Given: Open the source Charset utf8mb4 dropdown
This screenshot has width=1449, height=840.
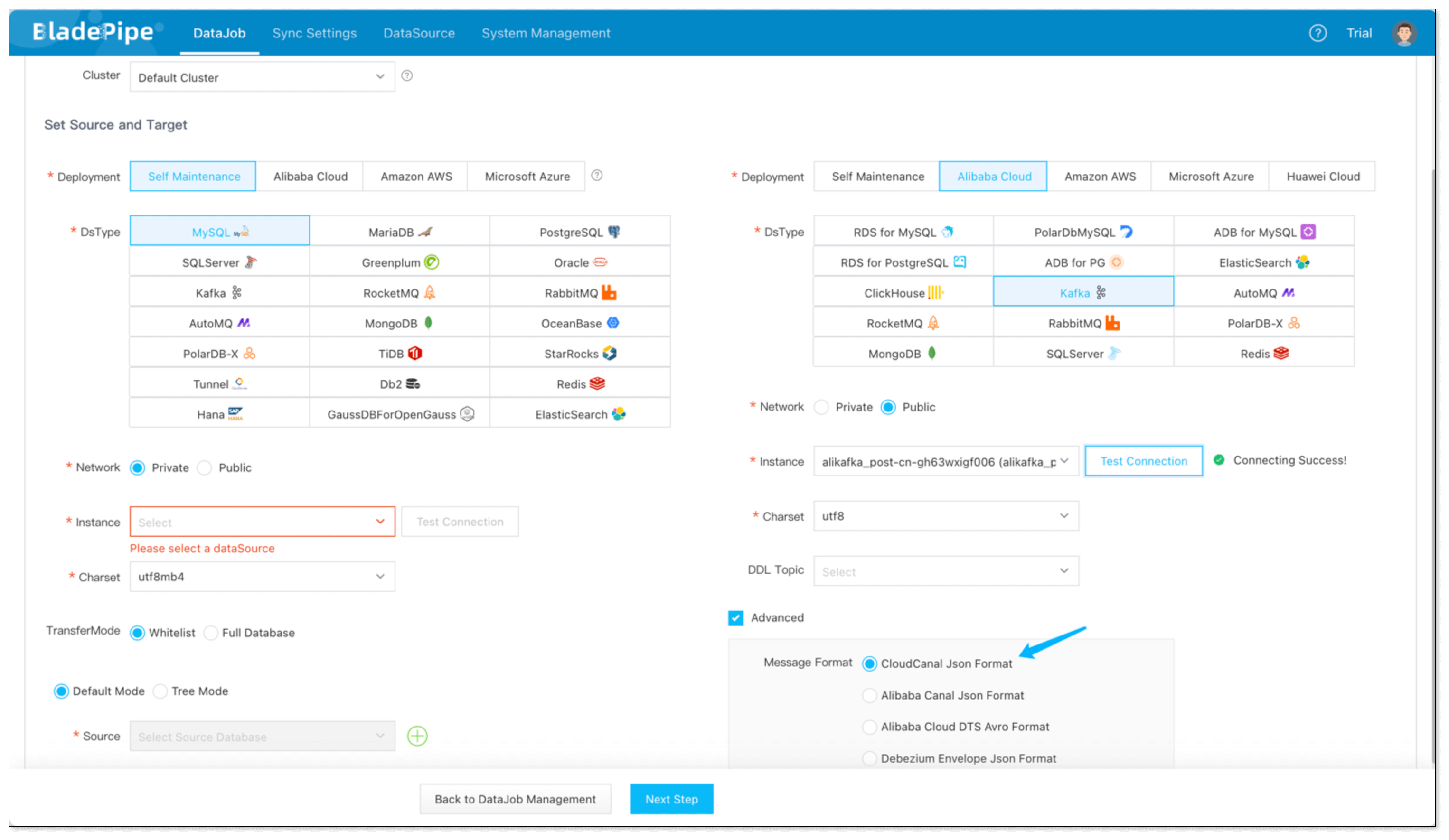Looking at the screenshot, I should point(262,576).
